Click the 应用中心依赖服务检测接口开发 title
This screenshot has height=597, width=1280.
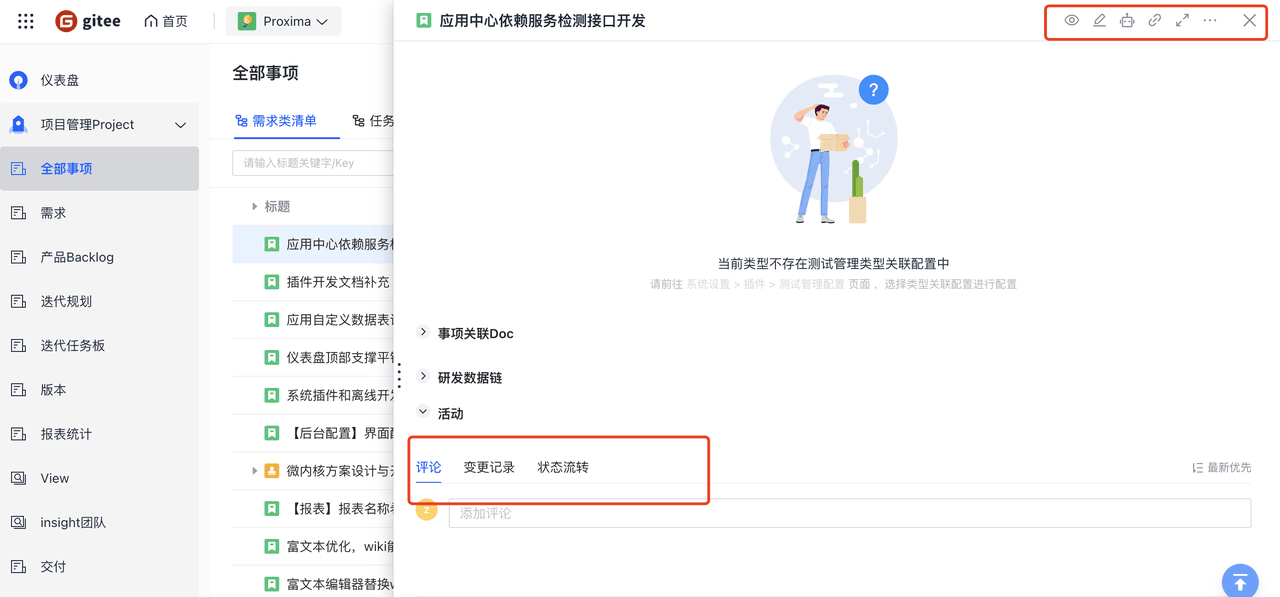coord(542,21)
